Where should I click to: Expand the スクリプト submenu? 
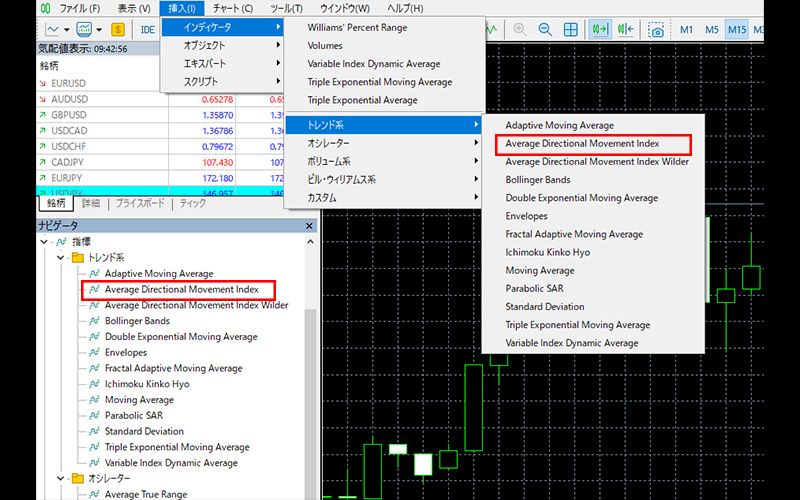coord(222,82)
